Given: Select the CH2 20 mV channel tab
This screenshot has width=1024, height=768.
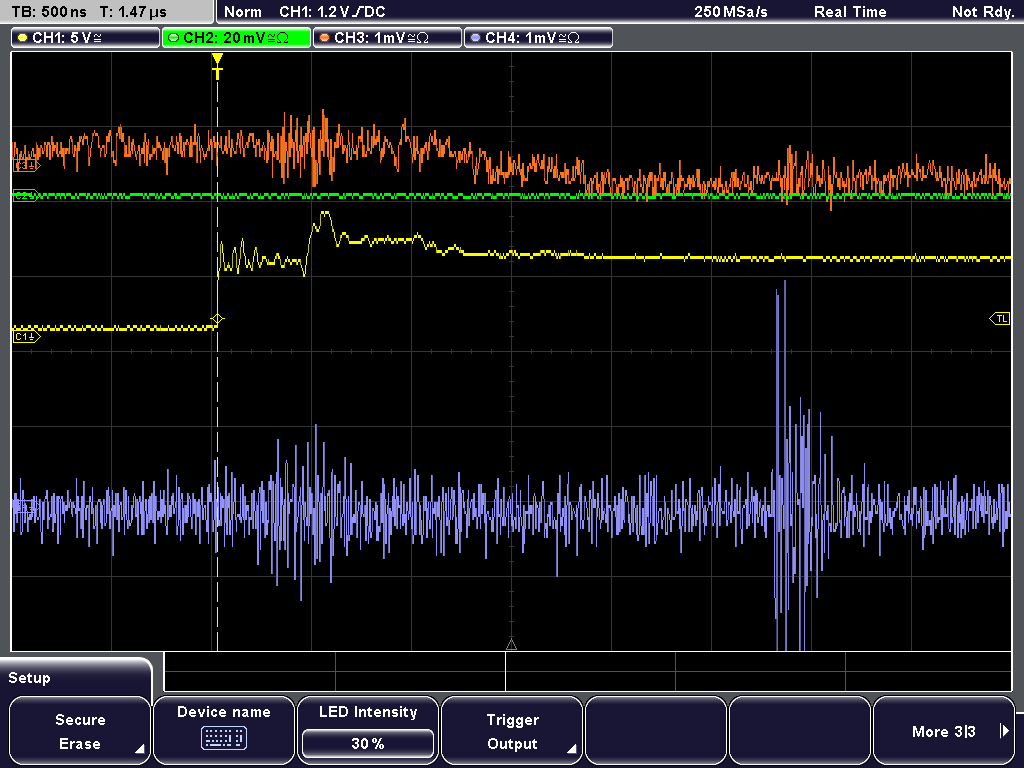Looking at the screenshot, I should coord(236,38).
